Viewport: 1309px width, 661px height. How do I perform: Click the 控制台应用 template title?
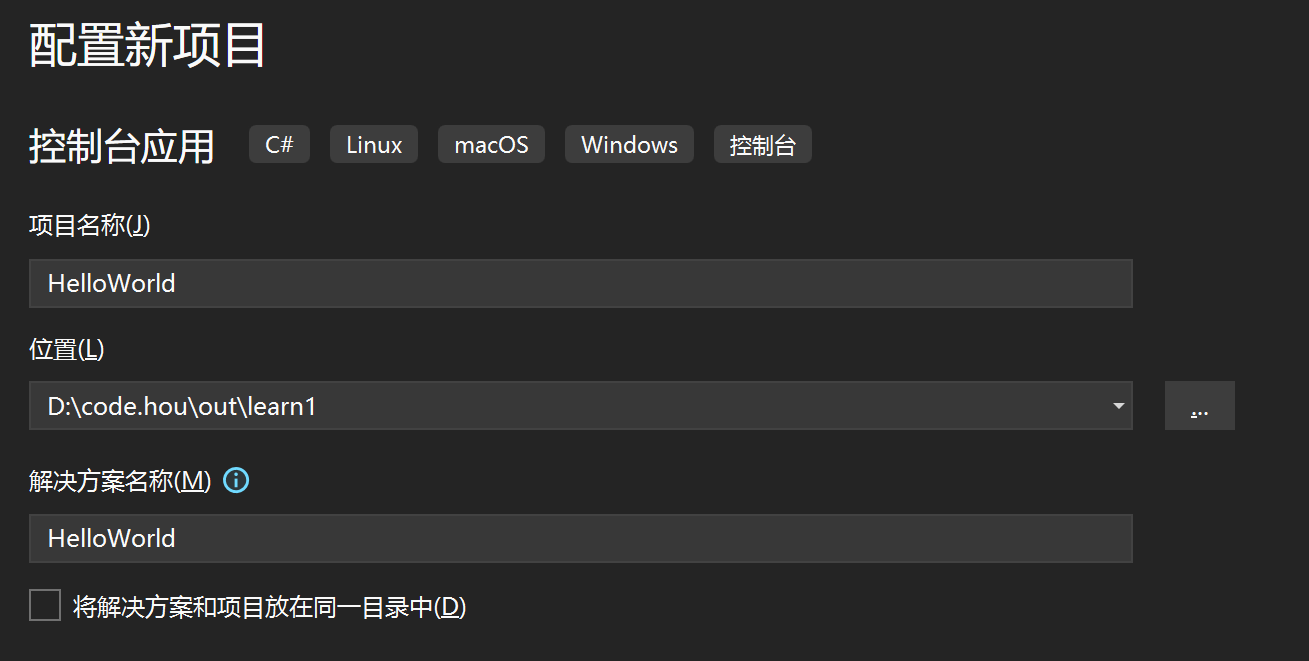coord(122,147)
